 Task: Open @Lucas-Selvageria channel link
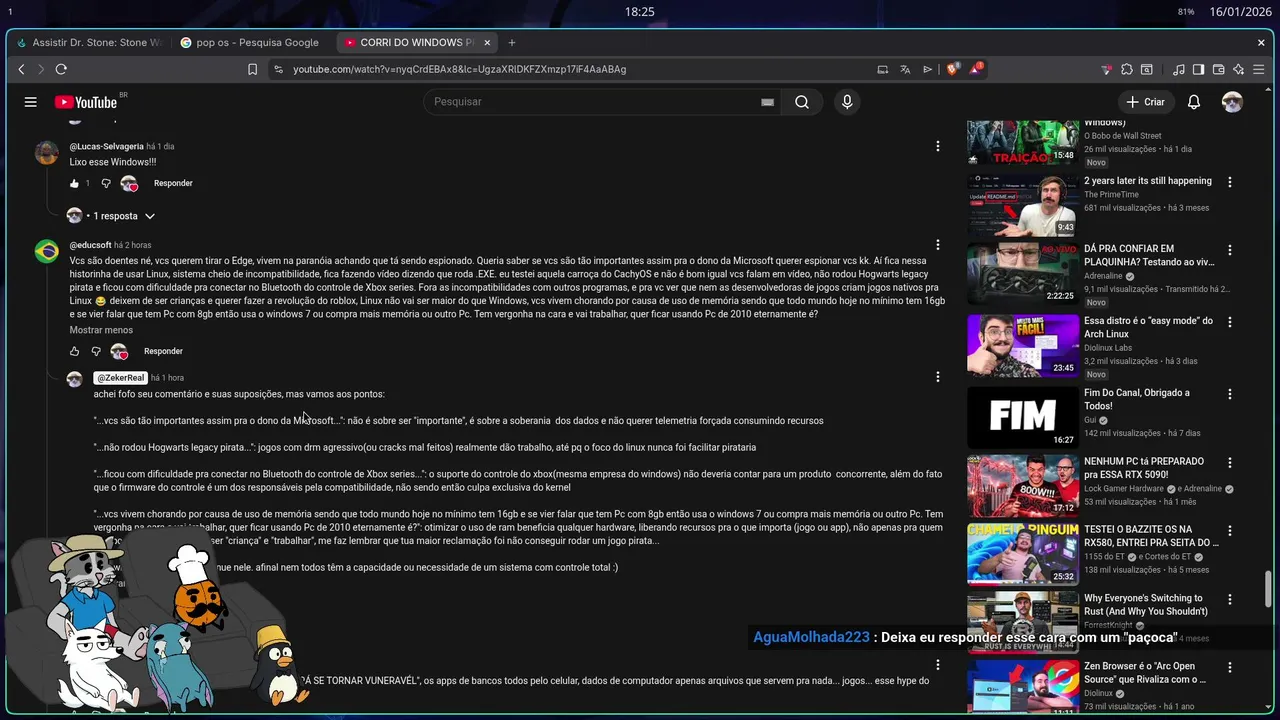(106, 146)
